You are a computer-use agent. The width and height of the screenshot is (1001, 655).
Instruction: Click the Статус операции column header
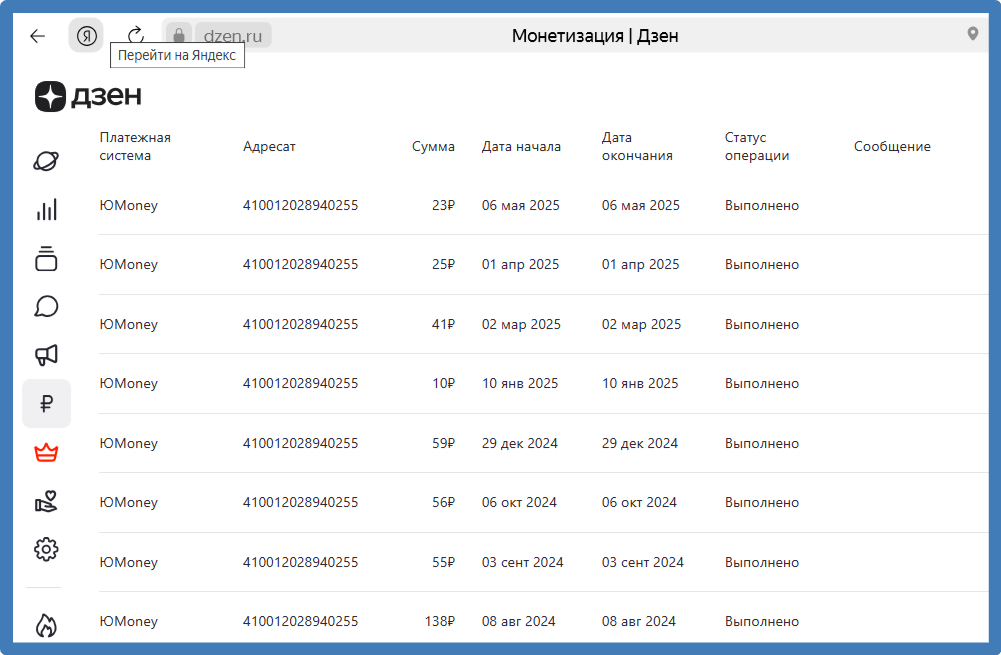pyautogui.click(x=756, y=146)
